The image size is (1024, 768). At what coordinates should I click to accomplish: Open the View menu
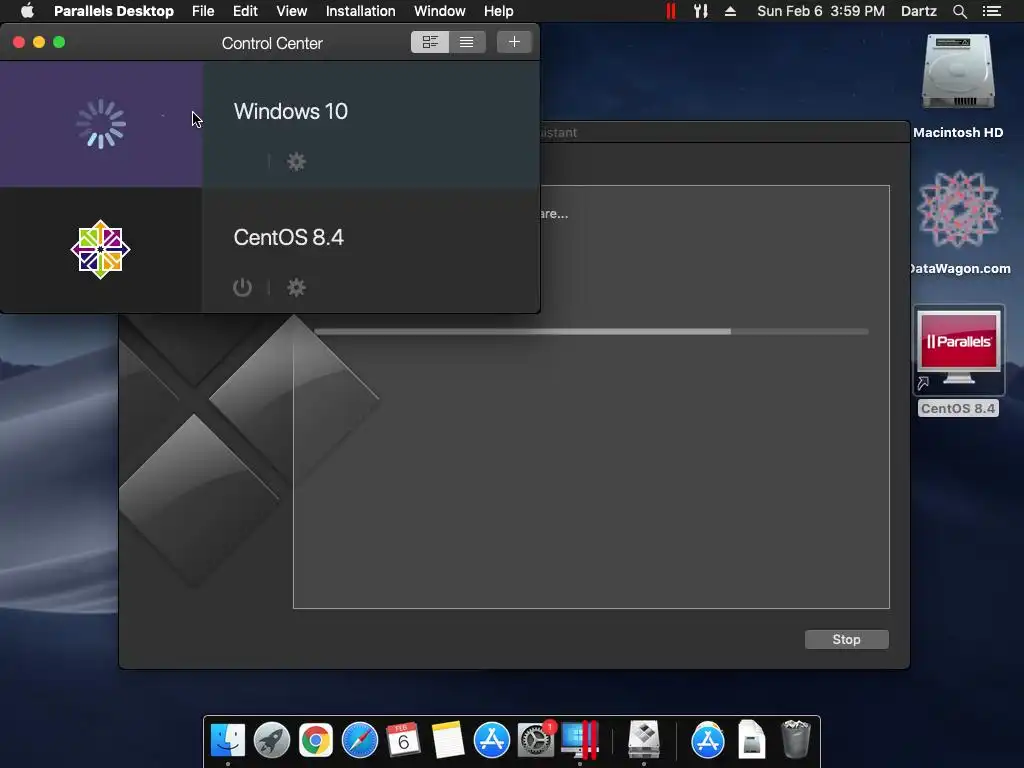(291, 11)
